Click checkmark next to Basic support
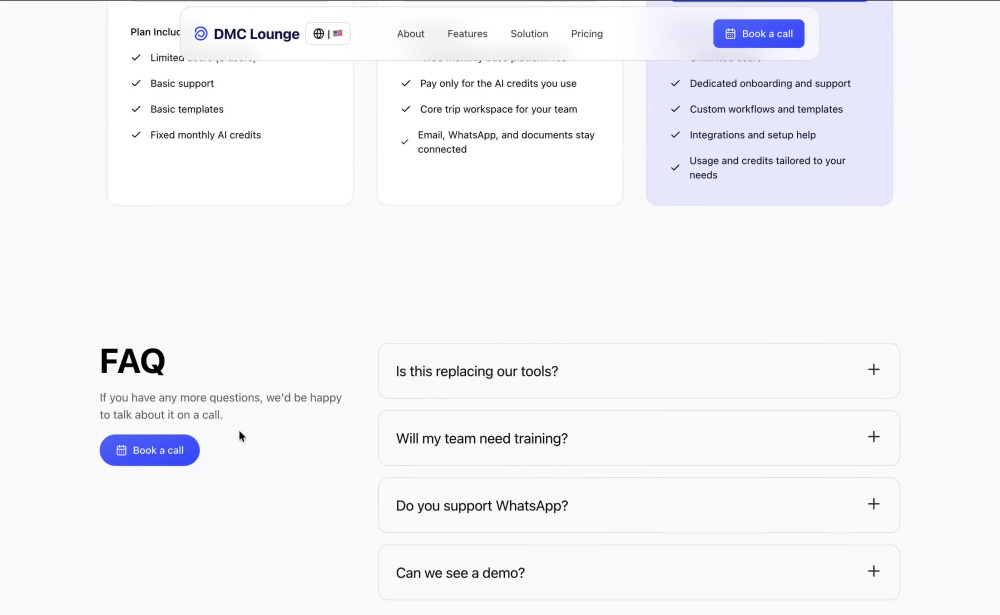The height and width of the screenshot is (615, 1000). pos(136,83)
